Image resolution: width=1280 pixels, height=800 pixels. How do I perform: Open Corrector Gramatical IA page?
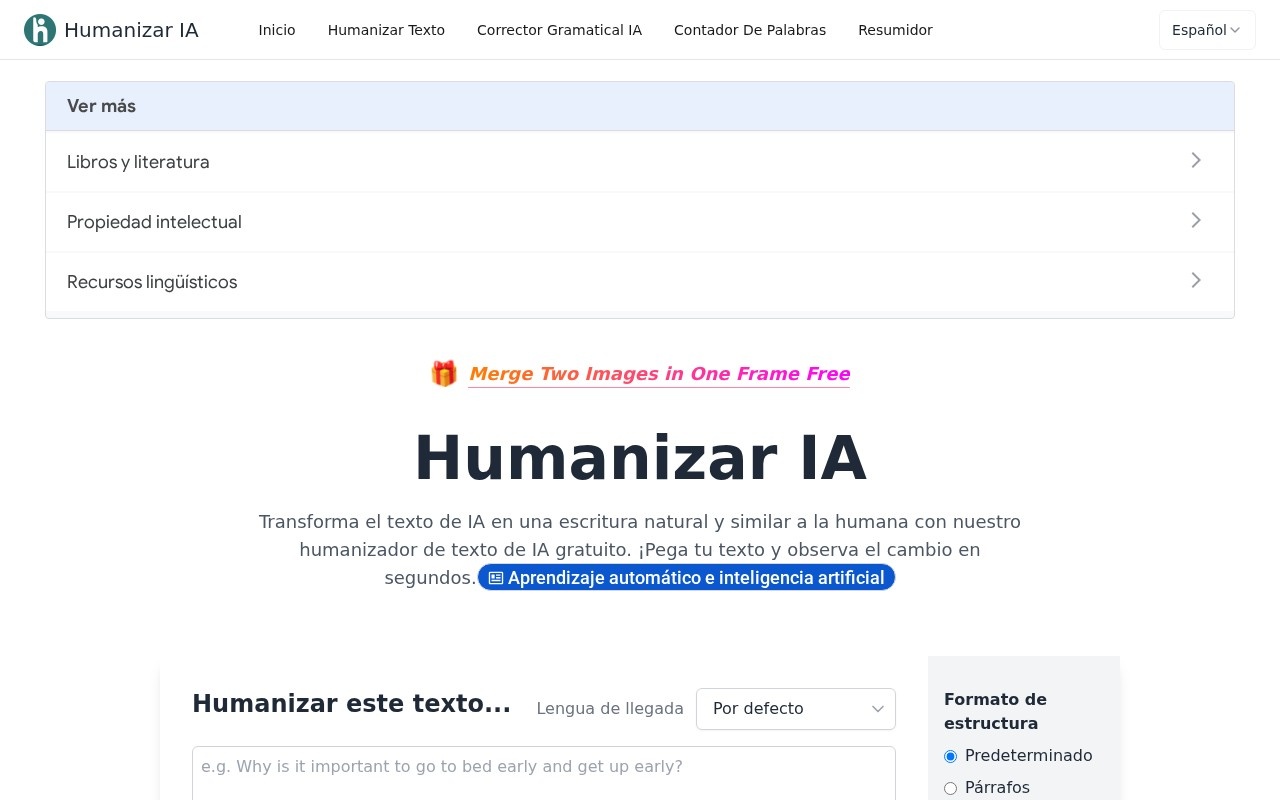click(559, 30)
